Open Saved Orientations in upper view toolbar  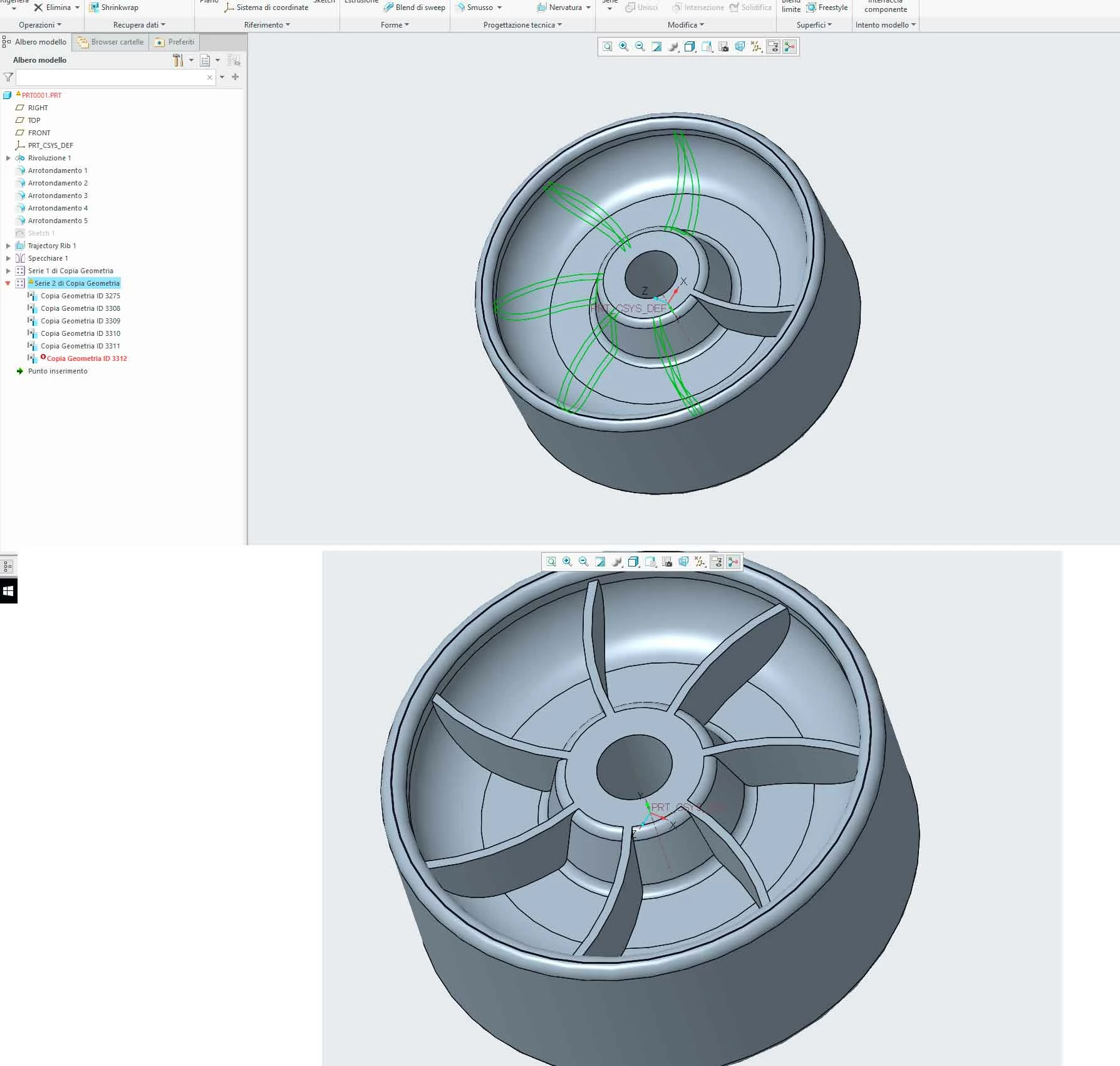tap(707, 47)
